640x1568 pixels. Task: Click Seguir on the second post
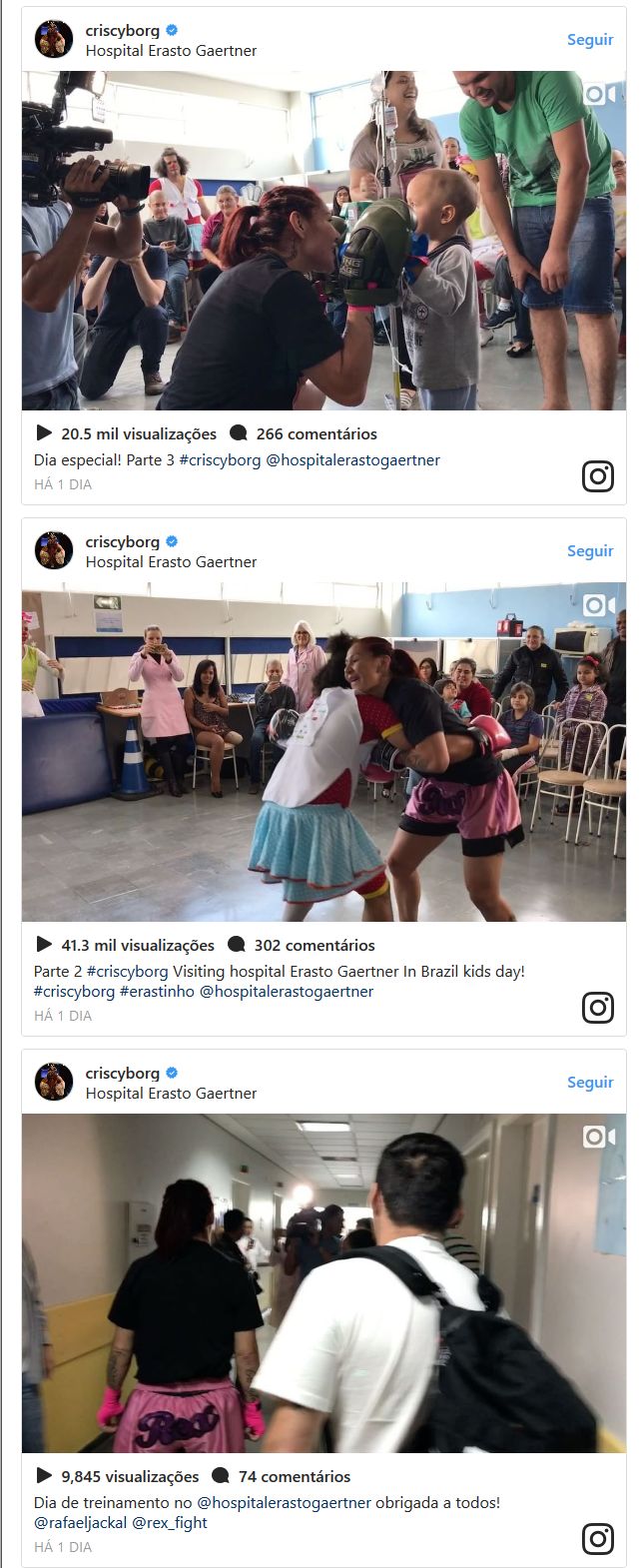point(590,551)
